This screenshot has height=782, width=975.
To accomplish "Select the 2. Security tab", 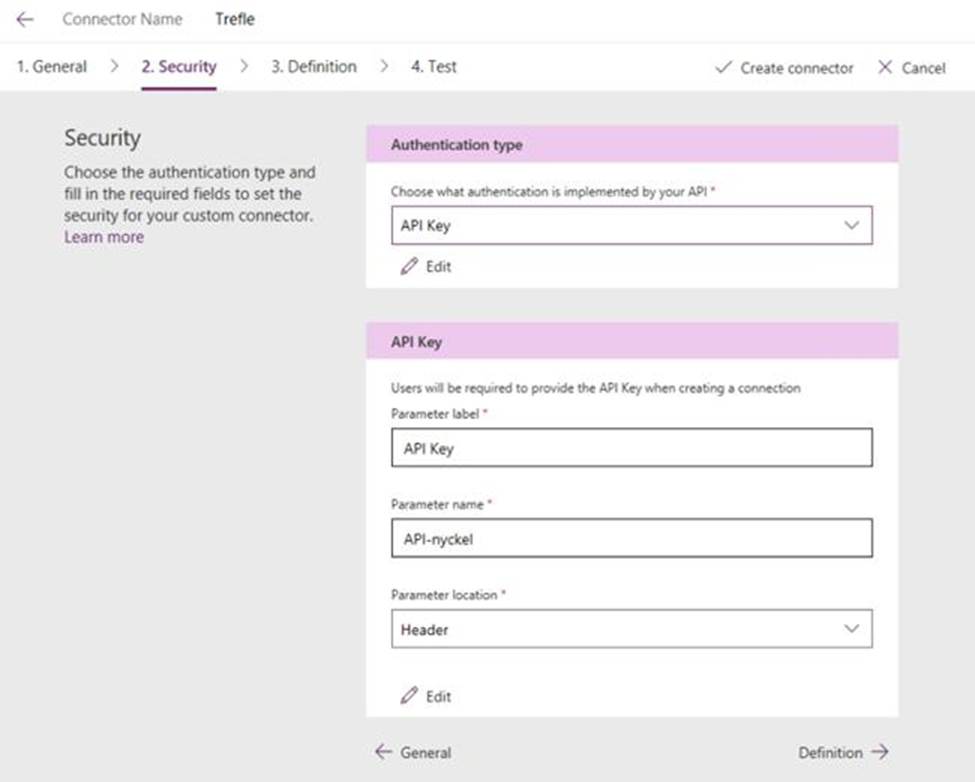I will click(x=178, y=67).
